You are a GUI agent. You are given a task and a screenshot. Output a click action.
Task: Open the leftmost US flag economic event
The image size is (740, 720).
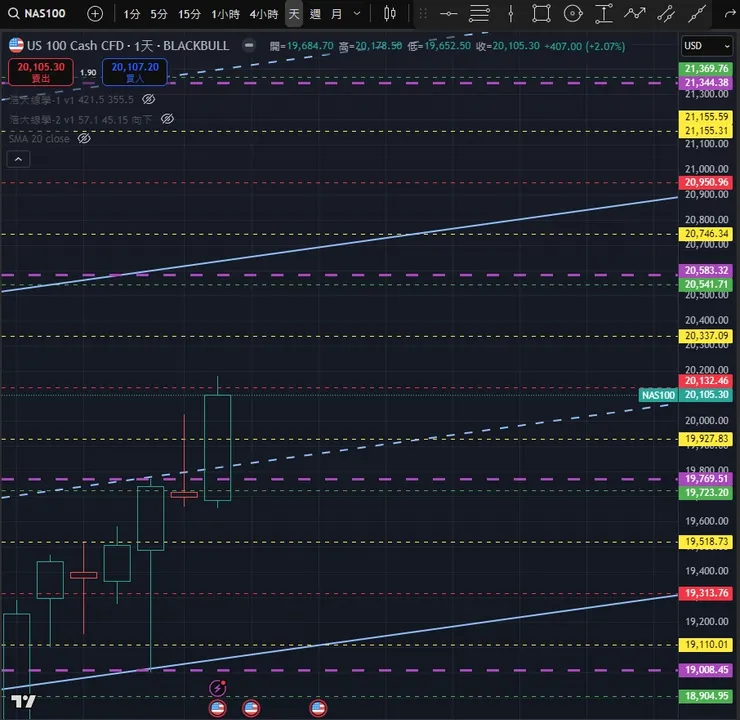(x=218, y=708)
